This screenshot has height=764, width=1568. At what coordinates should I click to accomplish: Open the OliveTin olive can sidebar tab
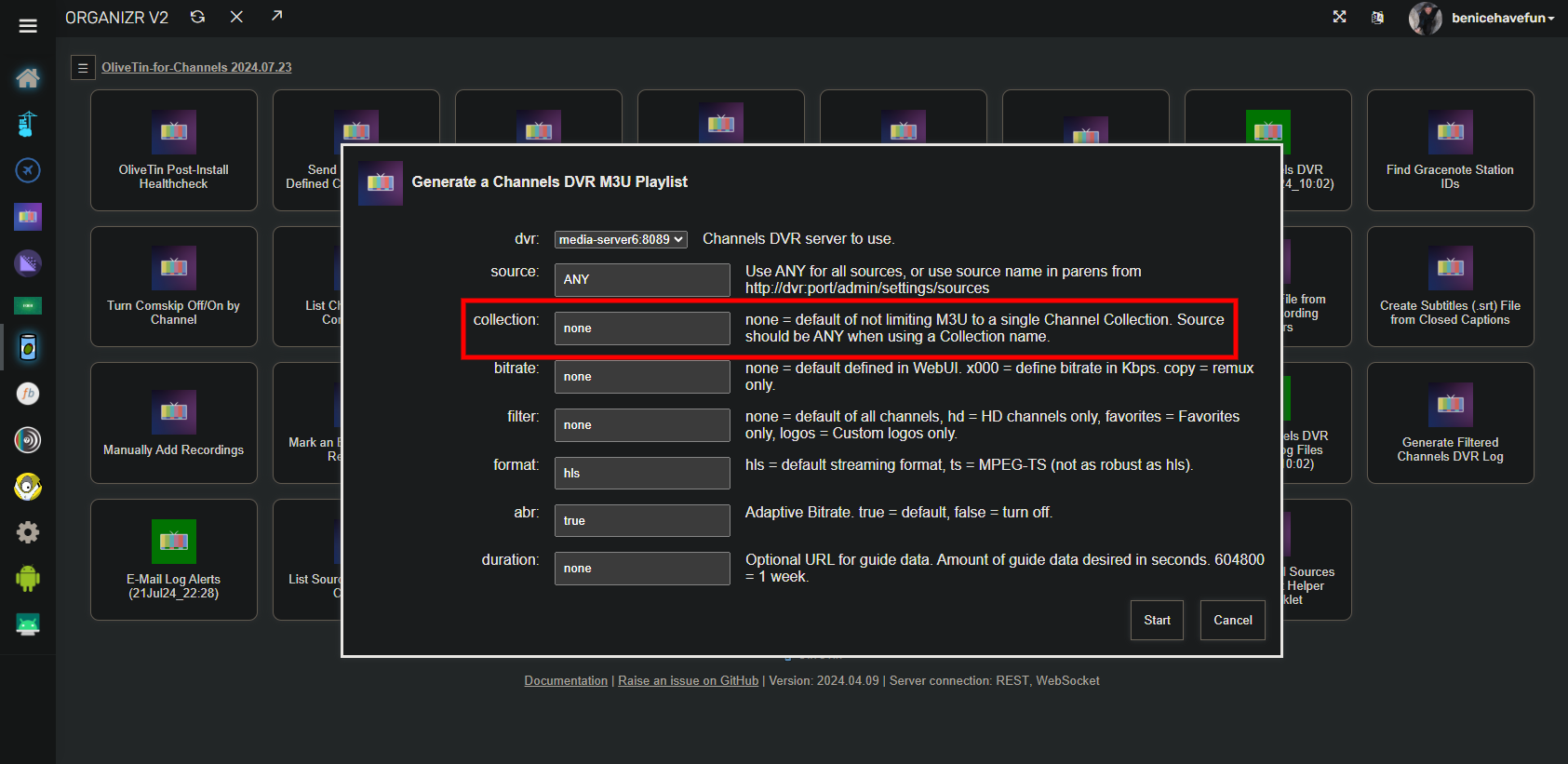pos(28,347)
